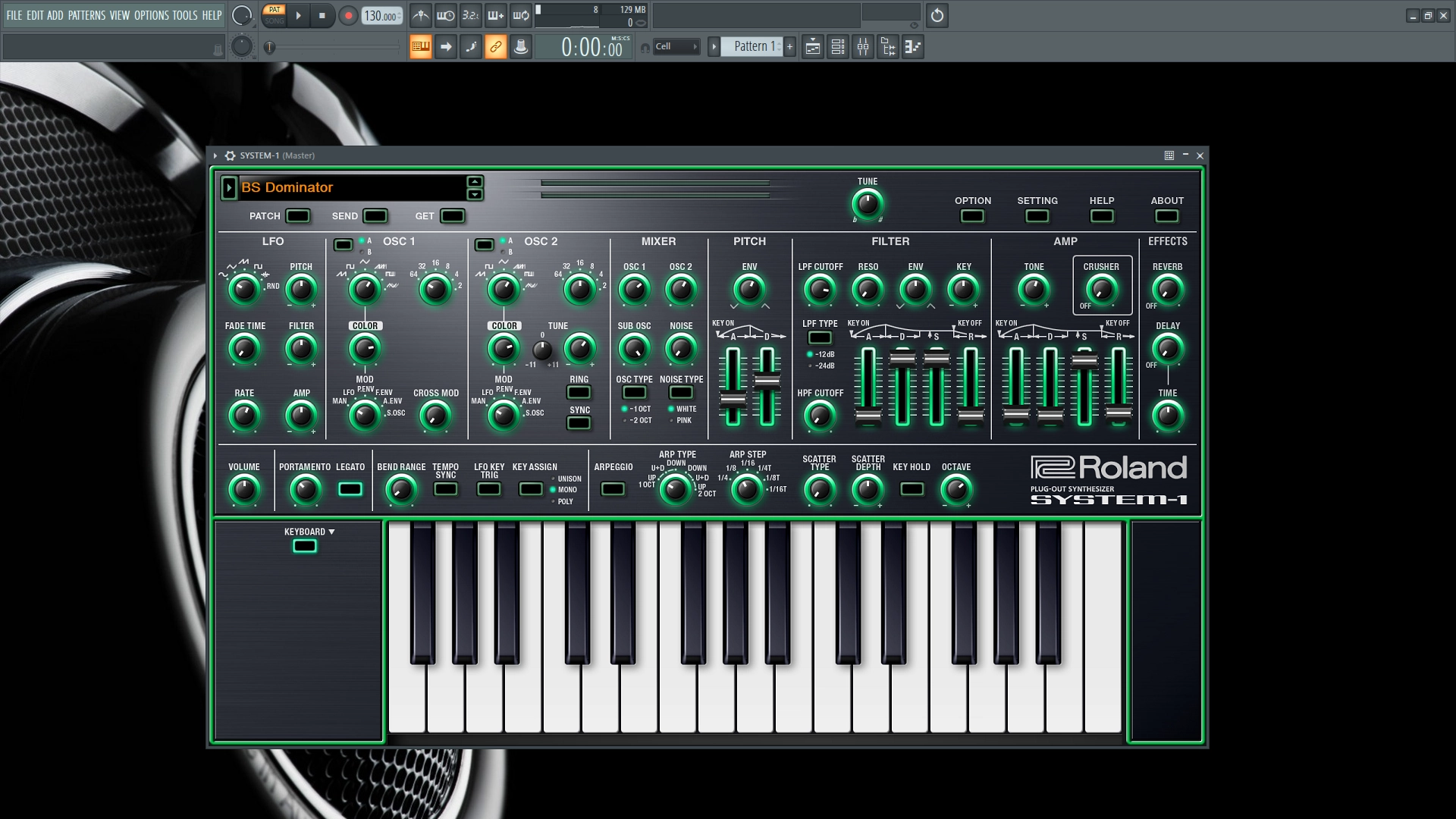The image size is (1456, 819).
Task: Toggle the recording countdown icon
Action: click(x=471, y=15)
